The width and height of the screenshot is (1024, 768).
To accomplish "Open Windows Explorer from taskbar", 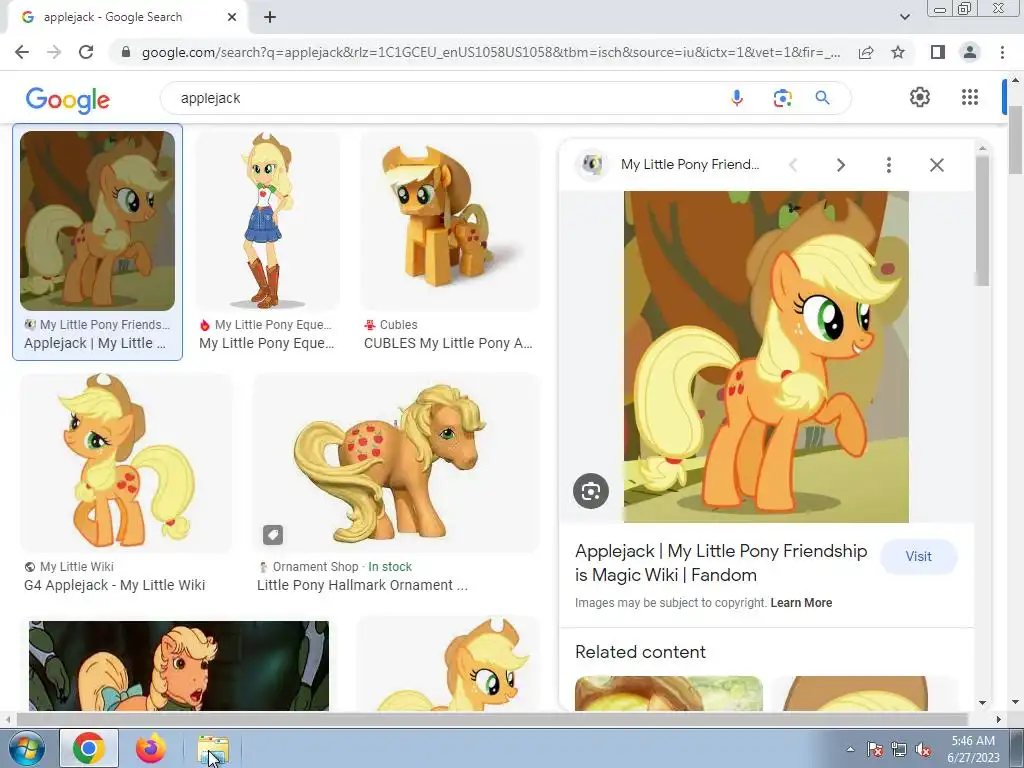I will coord(213,750).
